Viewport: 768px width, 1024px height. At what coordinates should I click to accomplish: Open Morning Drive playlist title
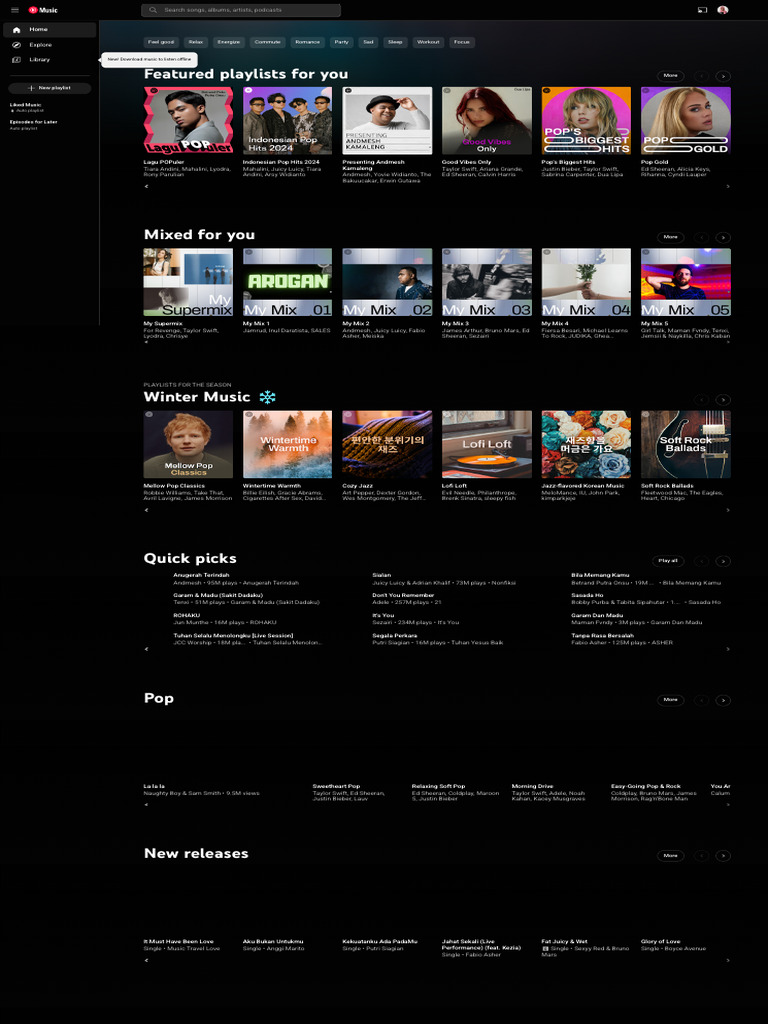[x=532, y=786]
